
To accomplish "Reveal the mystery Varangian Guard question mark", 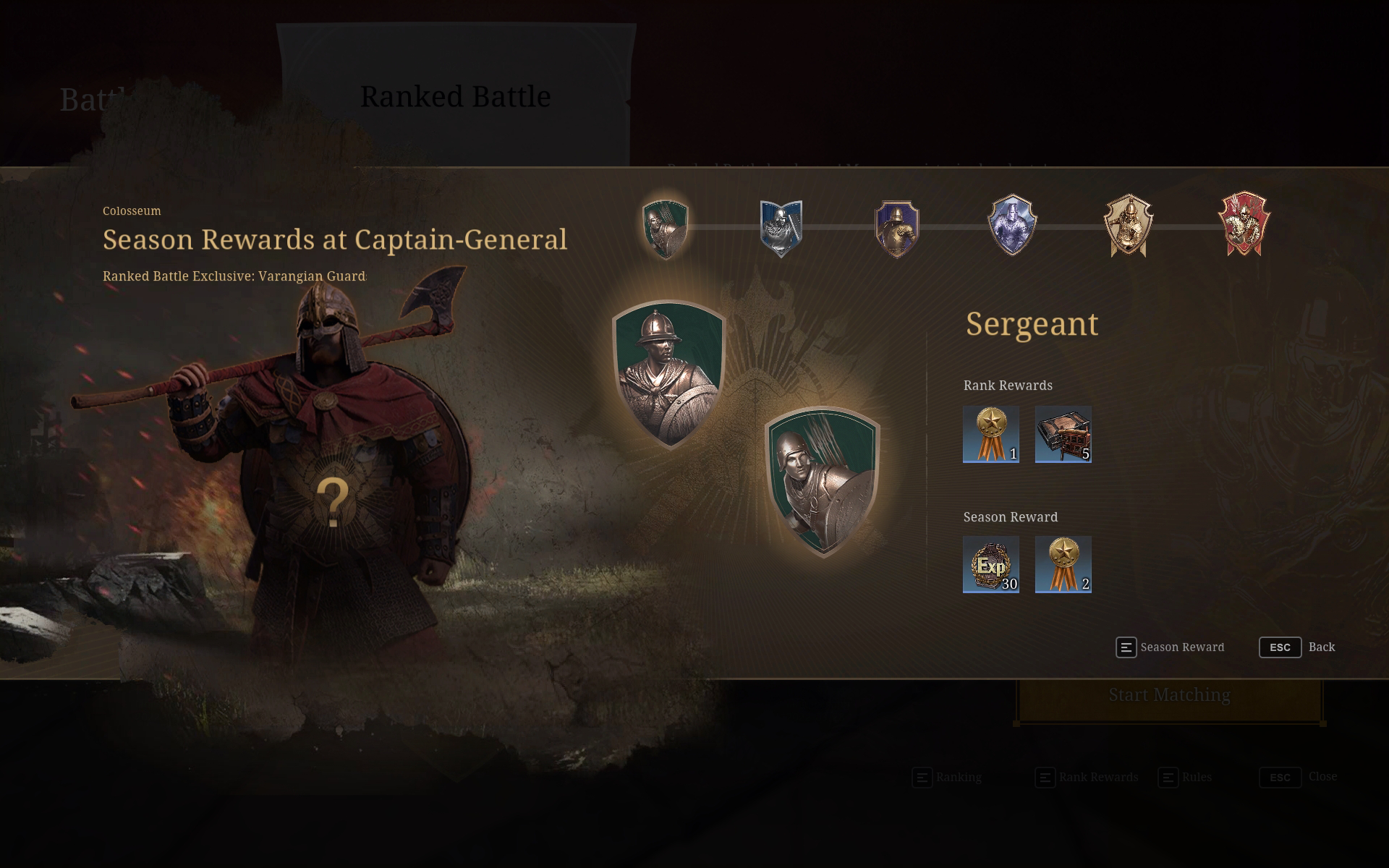I will (x=332, y=503).
